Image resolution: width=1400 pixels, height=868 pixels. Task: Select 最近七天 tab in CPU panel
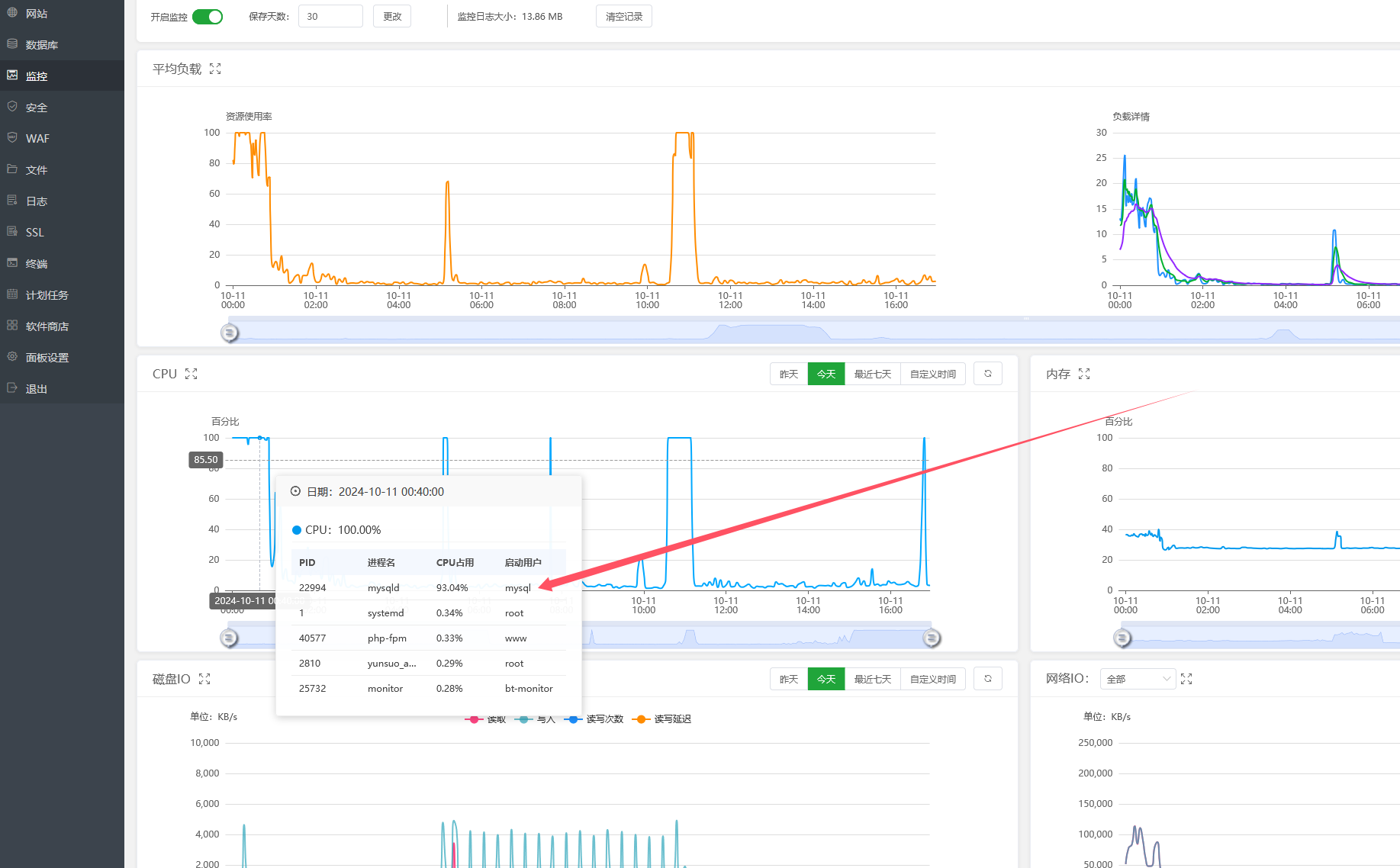(873, 374)
